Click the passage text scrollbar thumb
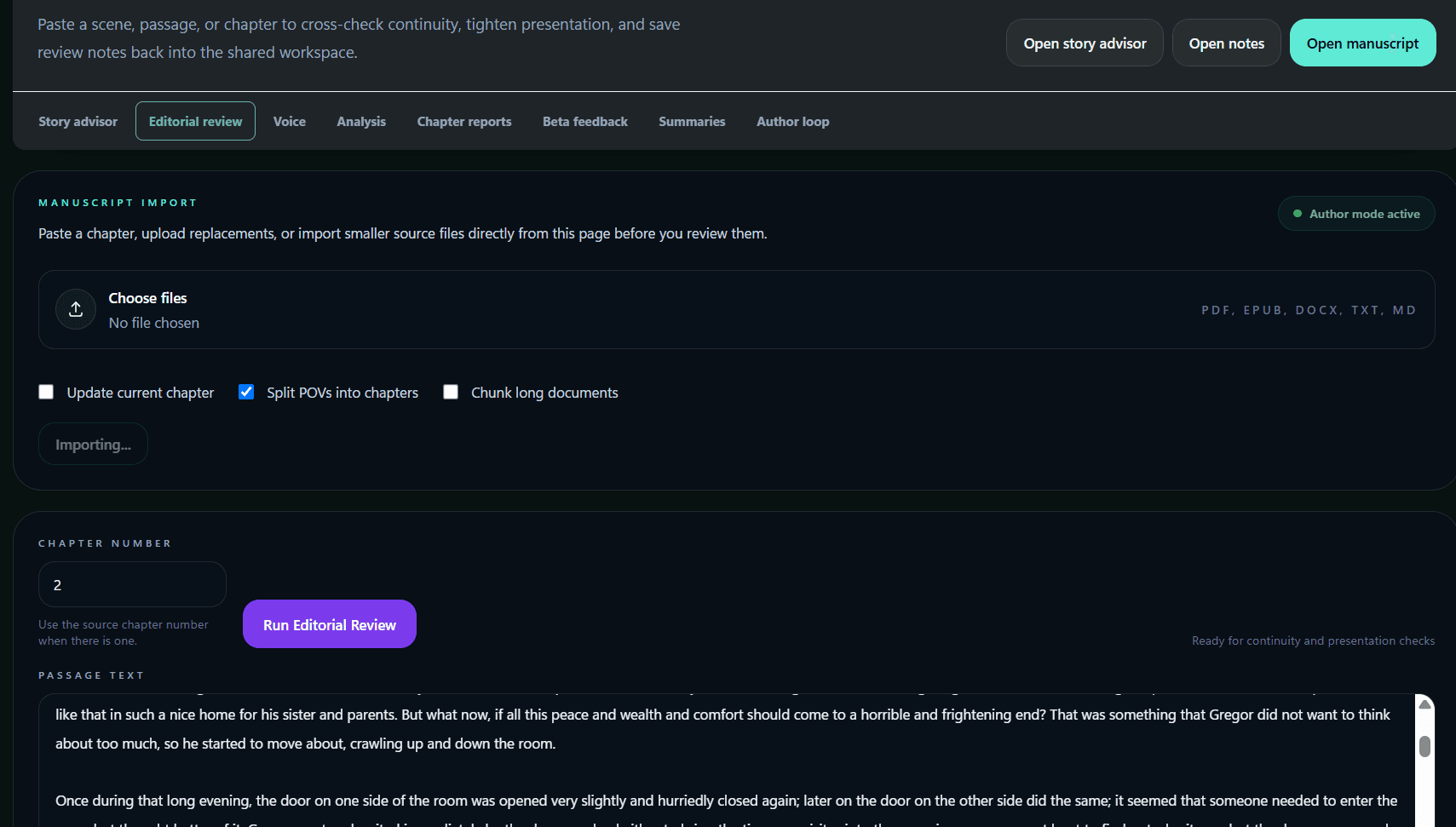The width and height of the screenshot is (1456, 827). pos(1424,746)
